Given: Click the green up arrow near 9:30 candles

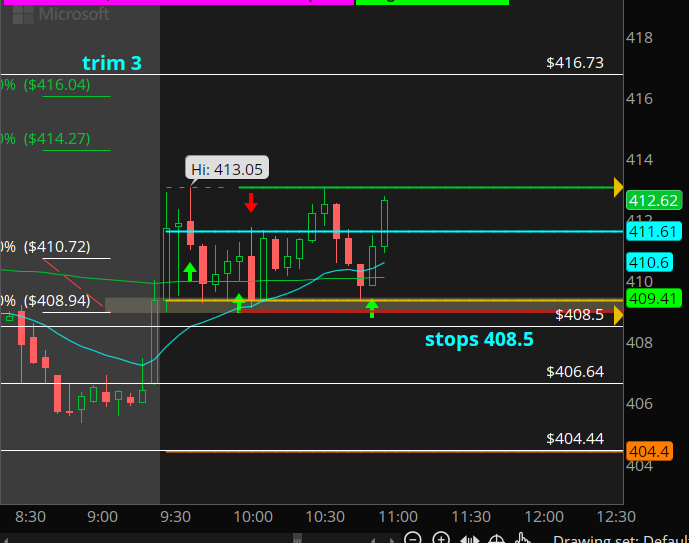Looking at the screenshot, I should pyautogui.click(x=189, y=272).
